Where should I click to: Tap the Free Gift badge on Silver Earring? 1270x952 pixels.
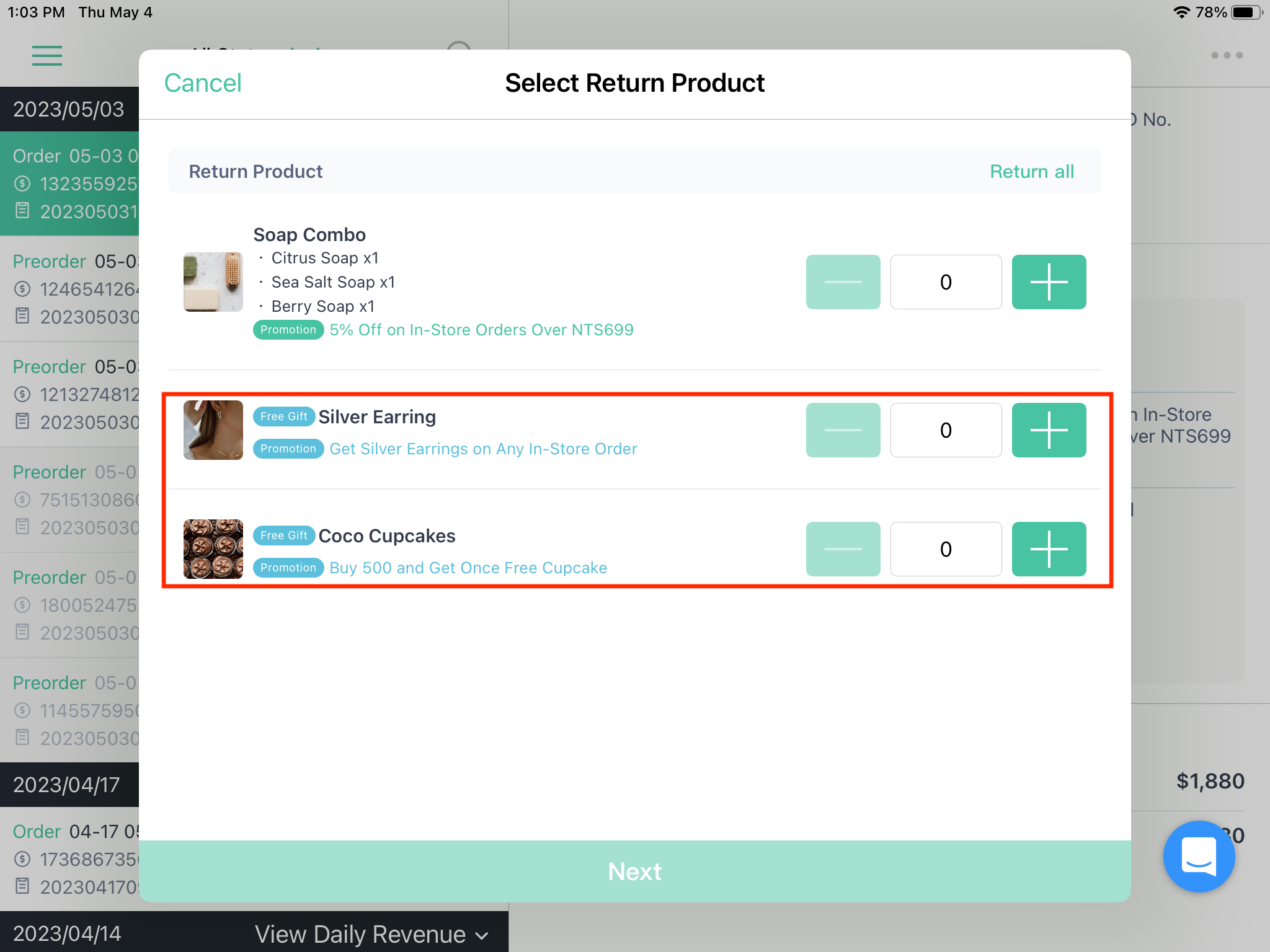(284, 416)
